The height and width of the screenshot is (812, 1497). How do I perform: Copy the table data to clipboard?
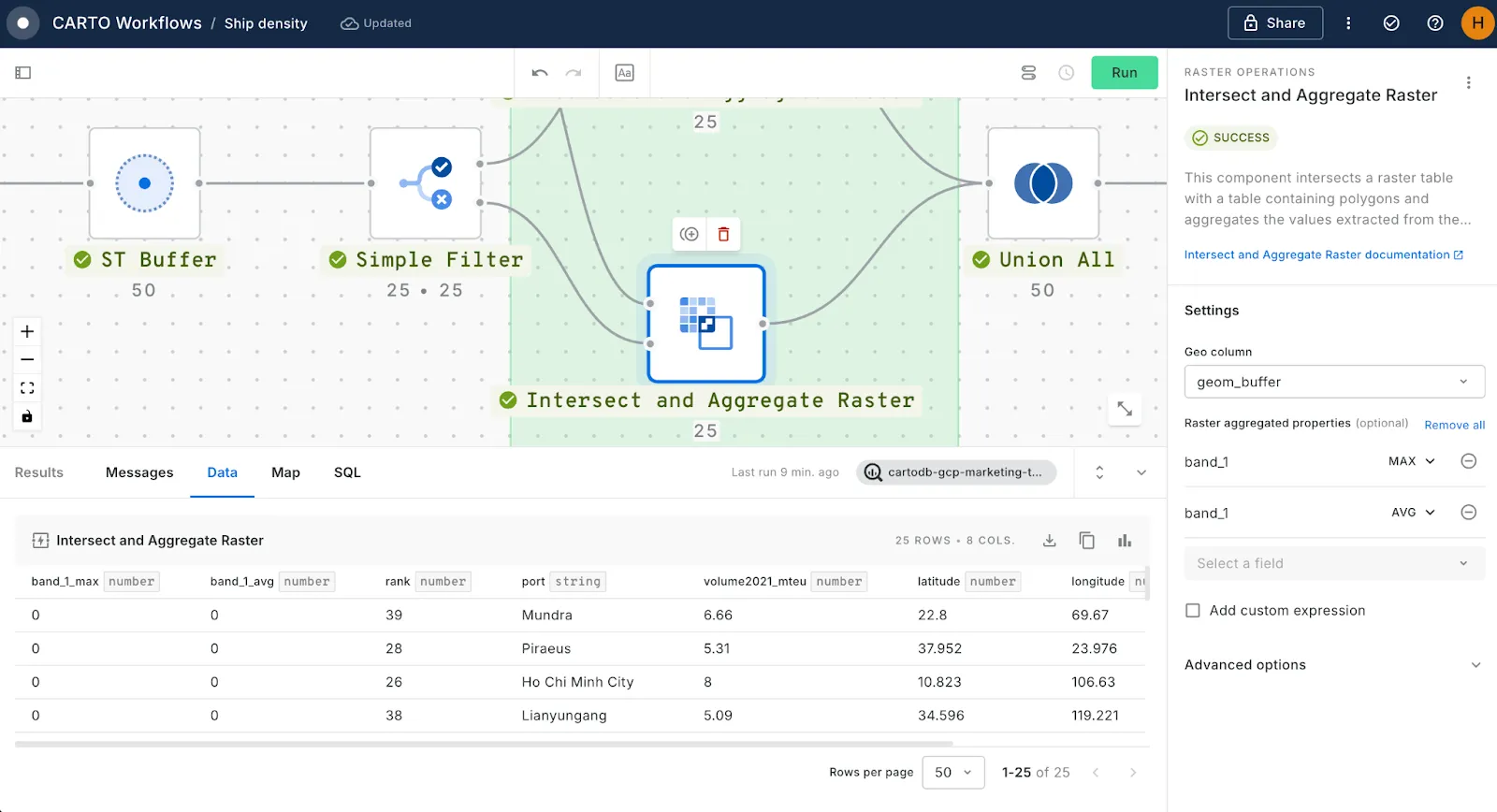pyautogui.click(x=1086, y=541)
